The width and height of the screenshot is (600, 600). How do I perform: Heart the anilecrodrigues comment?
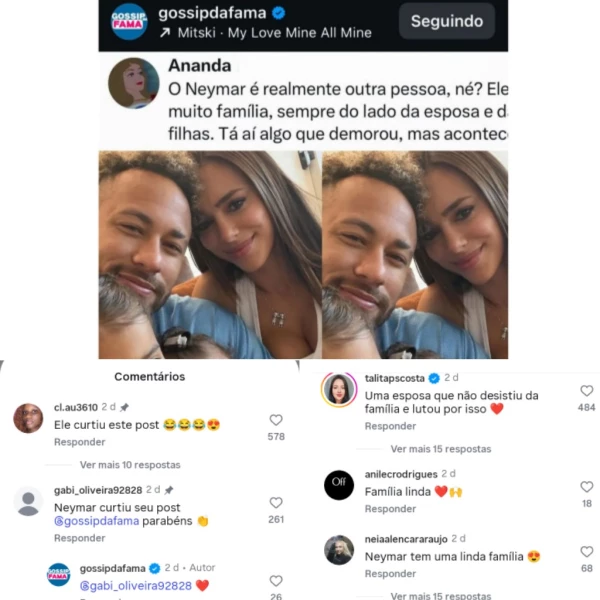click(x=587, y=487)
